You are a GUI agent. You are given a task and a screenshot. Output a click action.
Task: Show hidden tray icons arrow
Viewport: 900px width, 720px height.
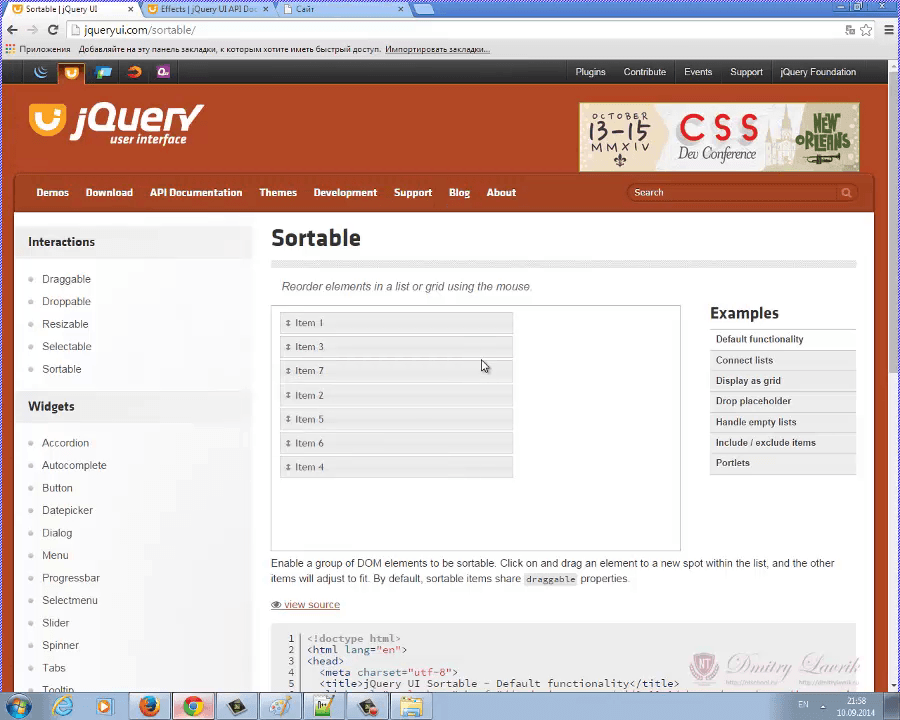[x=823, y=706]
